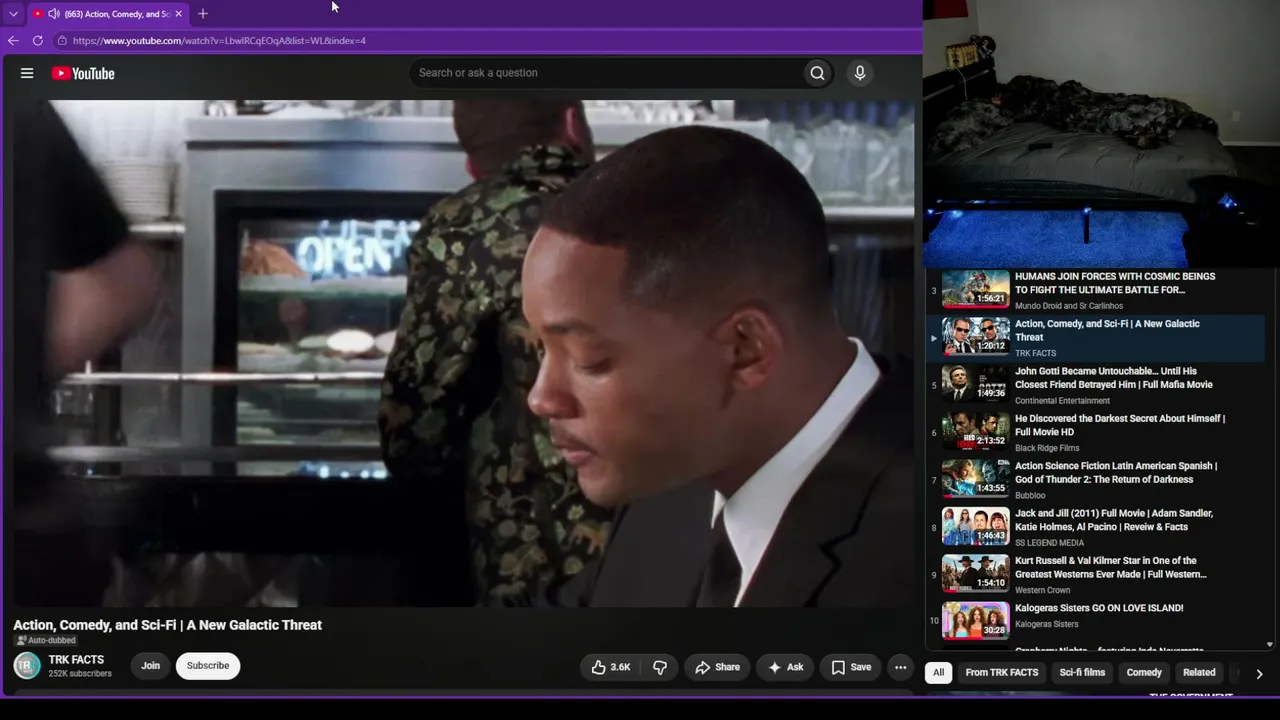Click 'Western Crown' channel text
This screenshot has height=720, width=1280.
pyautogui.click(x=1043, y=591)
